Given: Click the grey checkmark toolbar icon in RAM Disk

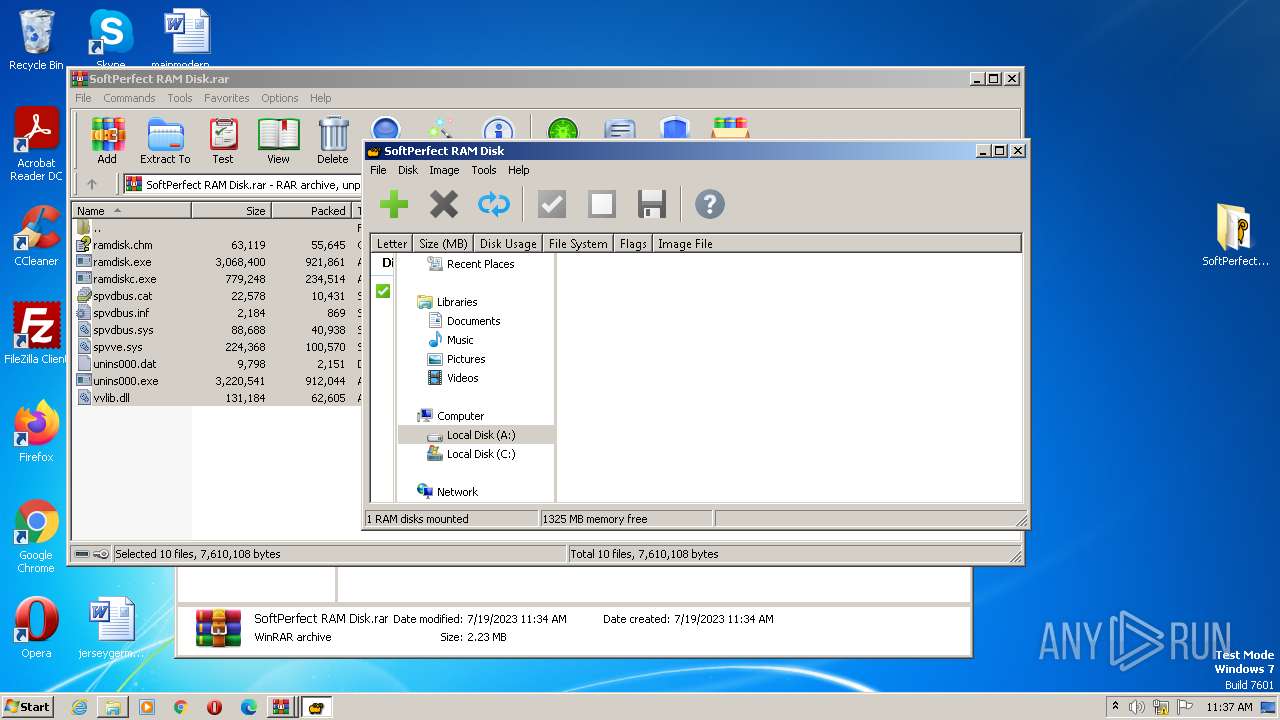Looking at the screenshot, I should pyautogui.click(x=552, y=204).
